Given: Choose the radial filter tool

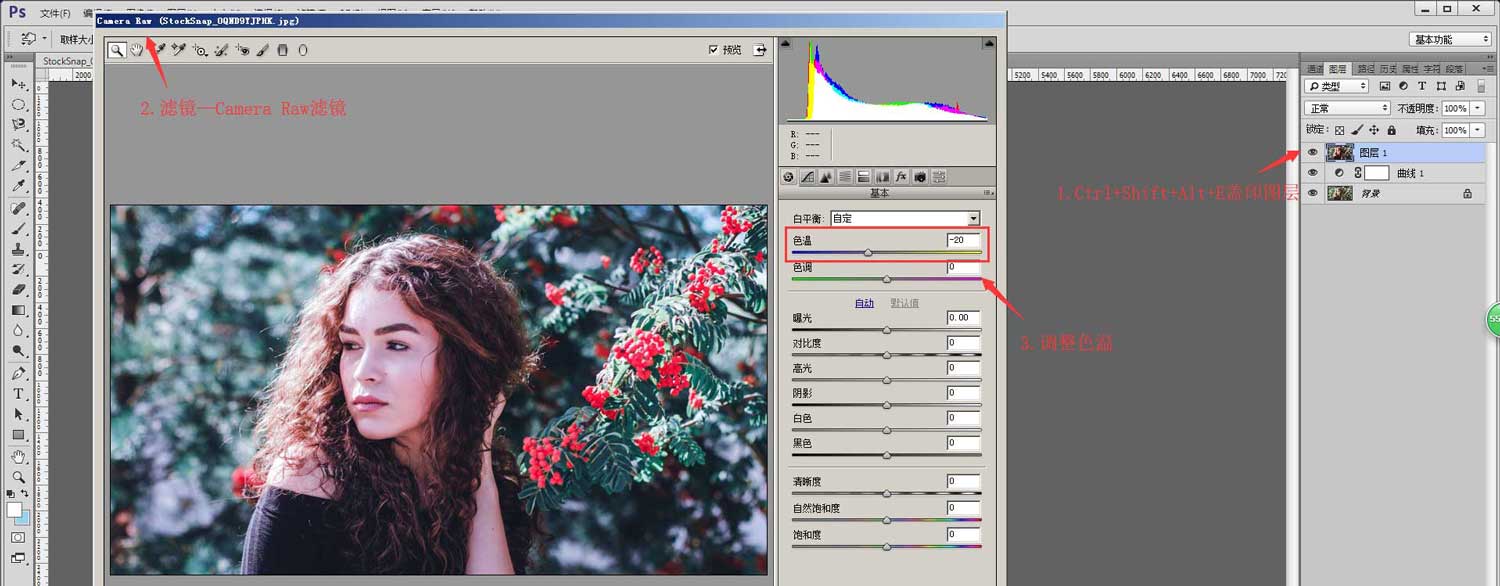Looking at the screenshot, I should 303,49.
